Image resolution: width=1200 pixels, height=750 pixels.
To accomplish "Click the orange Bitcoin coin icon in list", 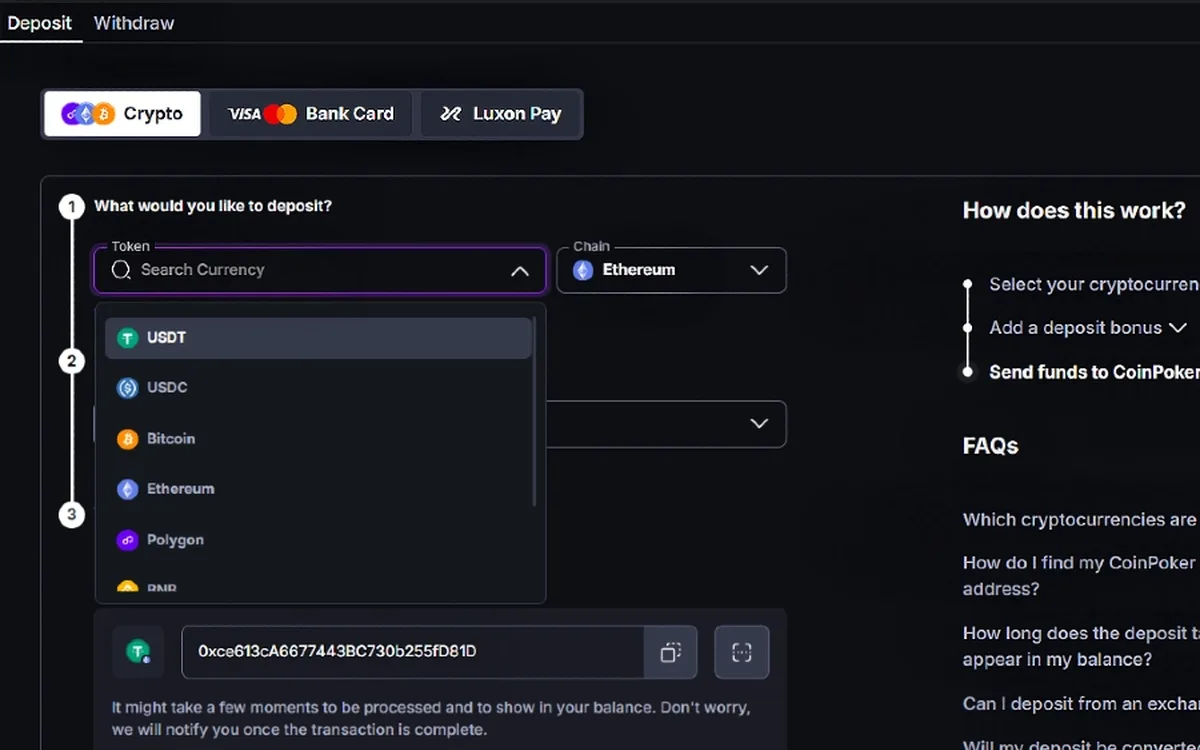I will point(127,439).
